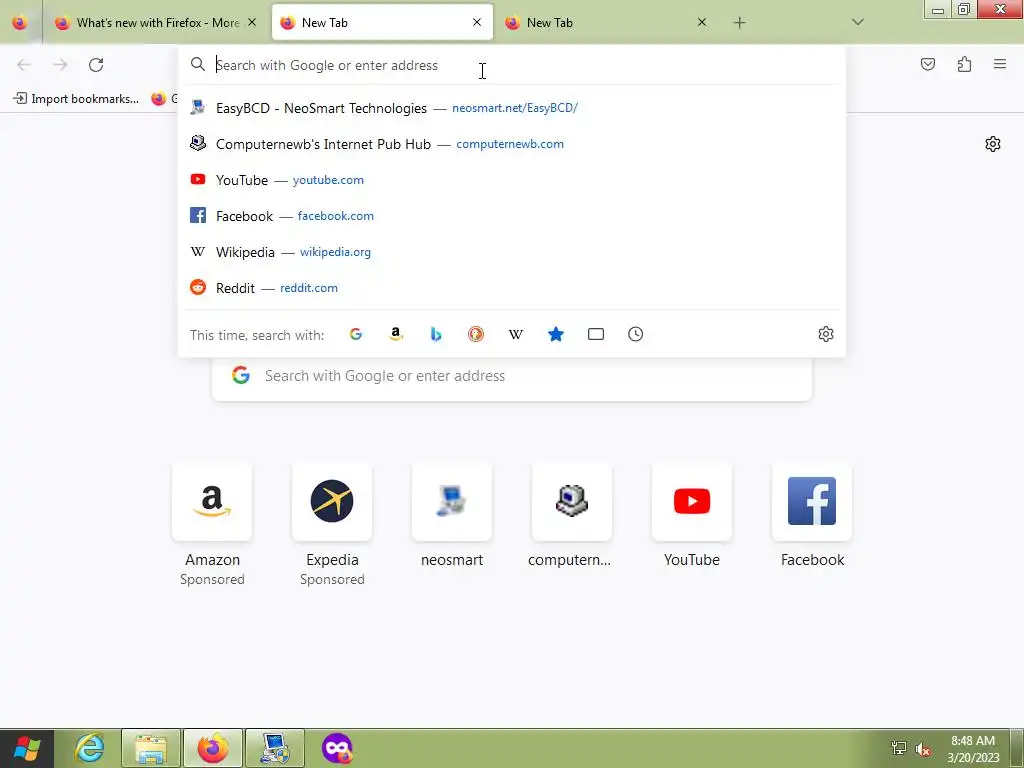The image size is (1024, 768).
Task: Search this time with Google
Action: pyautogui.click(x=356, y=334)
